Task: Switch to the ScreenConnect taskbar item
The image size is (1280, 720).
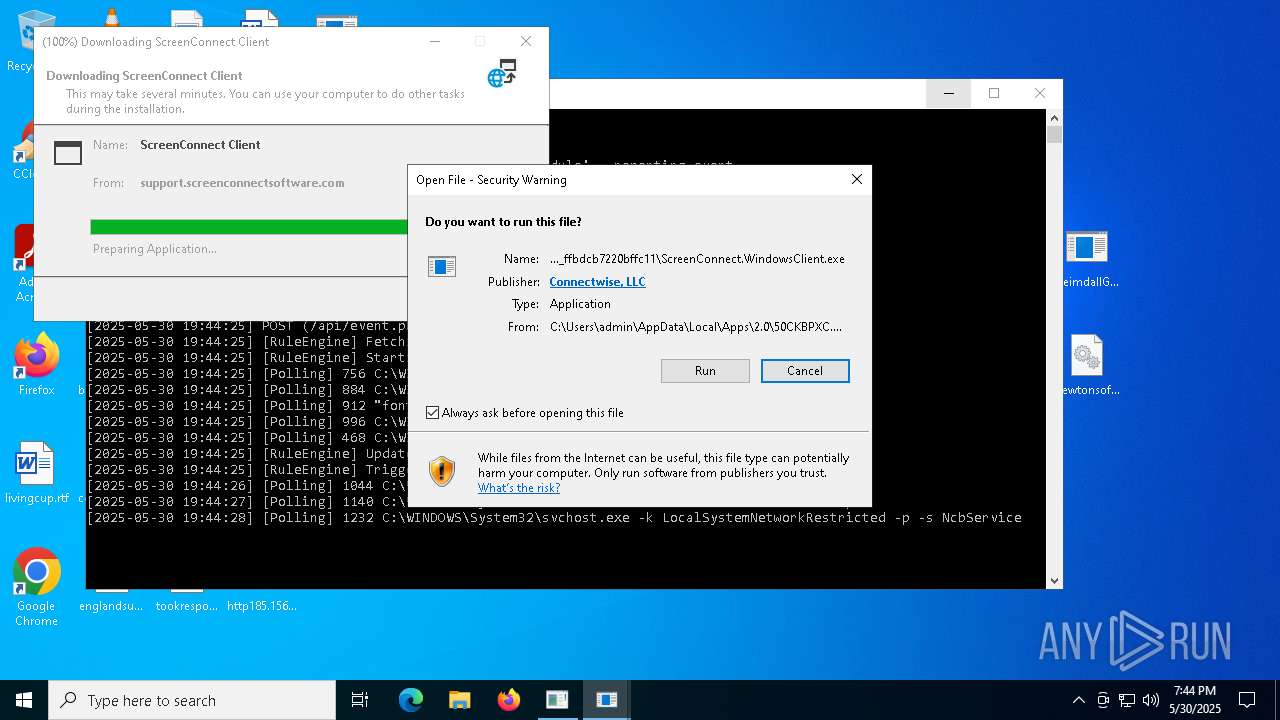Action: click(606, 700)
